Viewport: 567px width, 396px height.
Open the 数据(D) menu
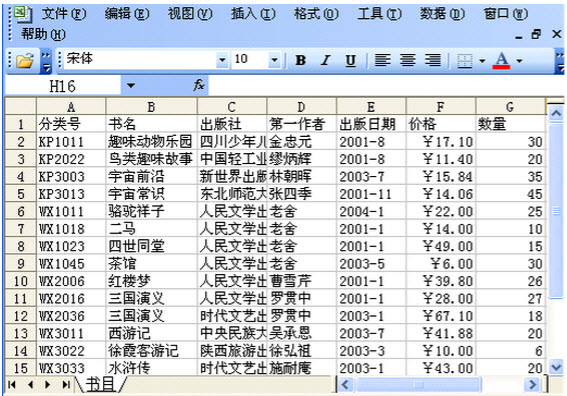(442, 14)
